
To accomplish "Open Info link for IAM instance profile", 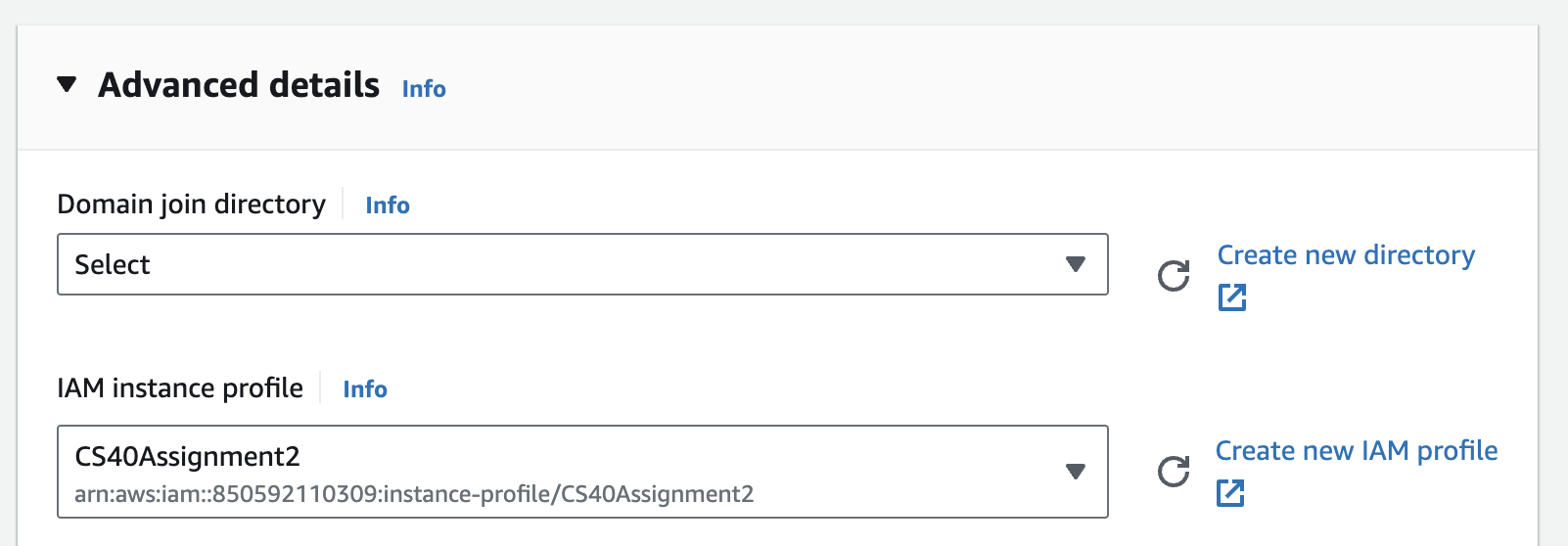I will [x=365, y=389].
